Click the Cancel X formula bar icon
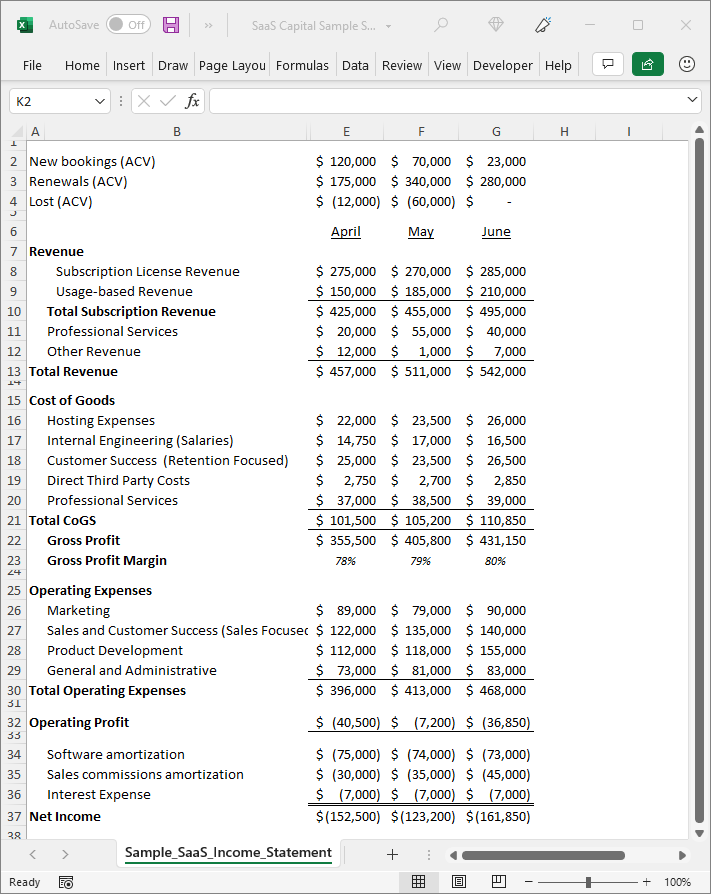 144,101
